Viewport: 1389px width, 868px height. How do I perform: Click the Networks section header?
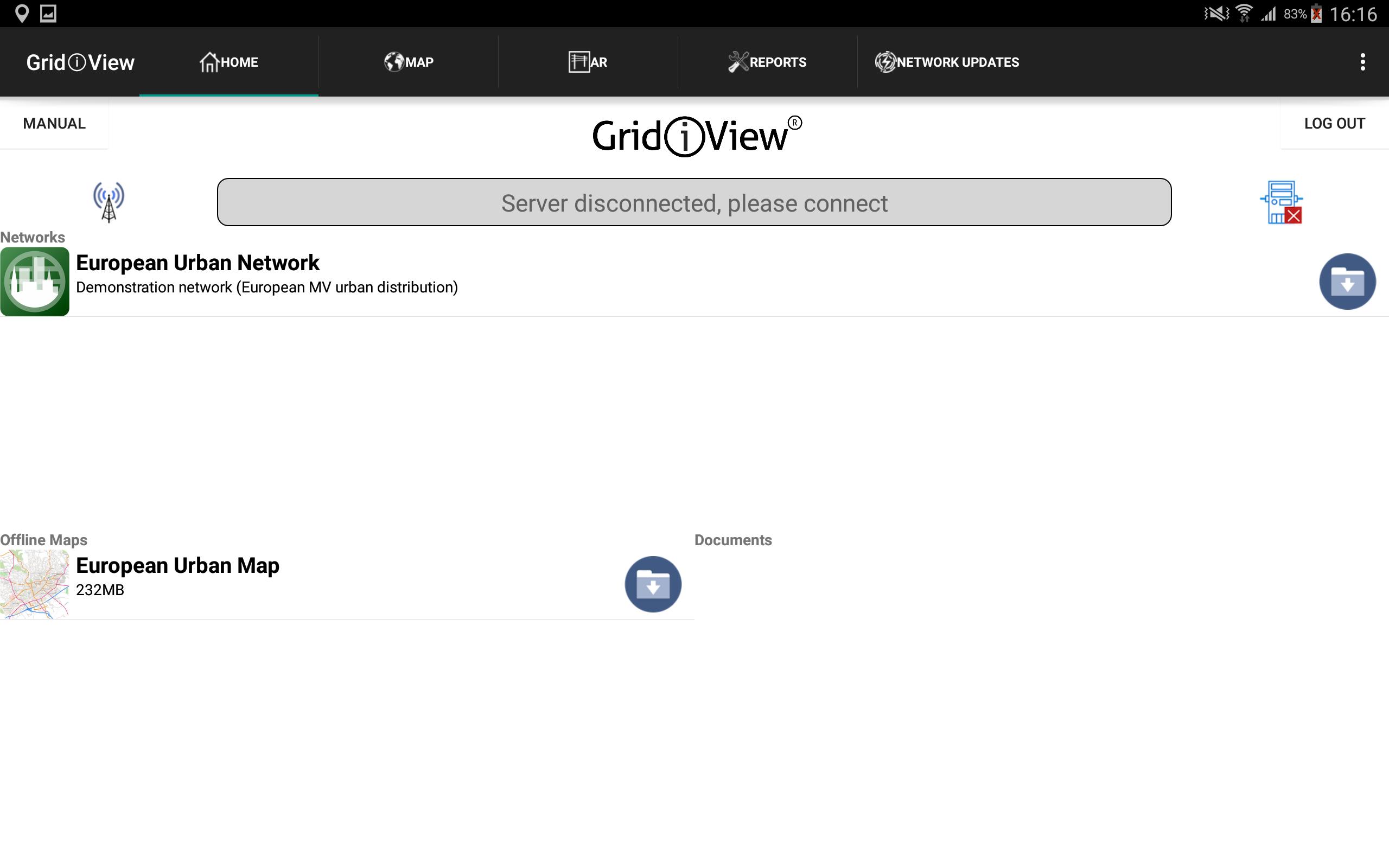(x=33, y=238)
